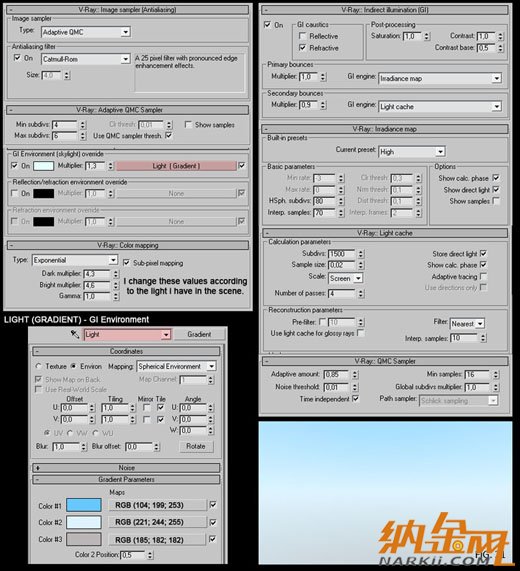Open Color #1 blue swatch
Screen dimensions: 520x571
84,505
